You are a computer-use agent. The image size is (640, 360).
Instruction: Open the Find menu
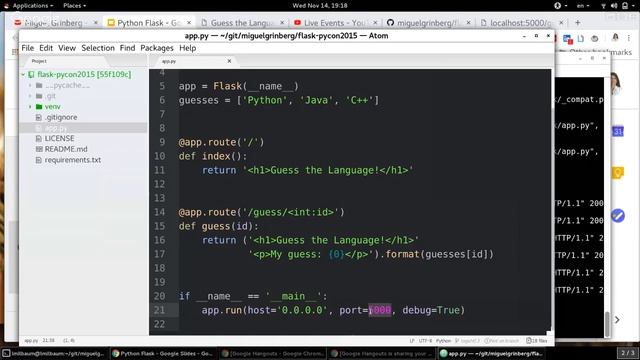[127, 48]
